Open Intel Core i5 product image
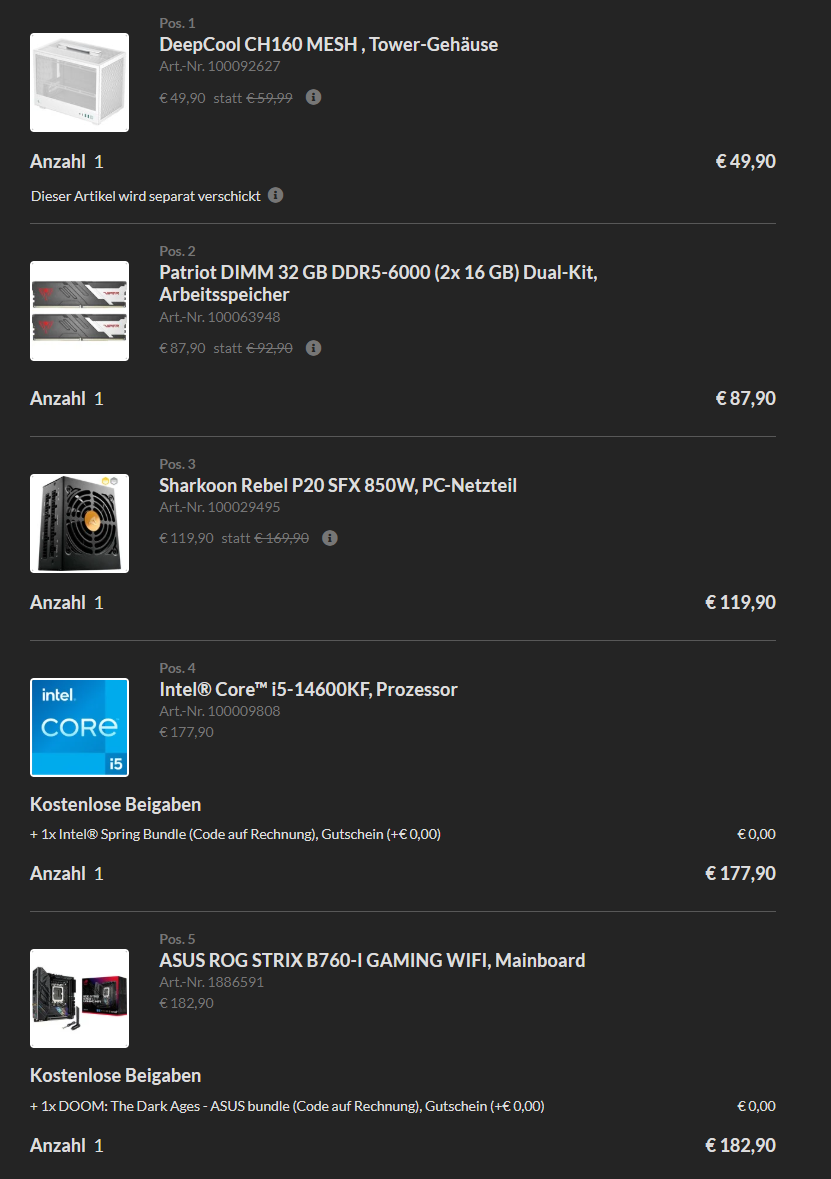831x1179 pixels. tap(80, 727)
